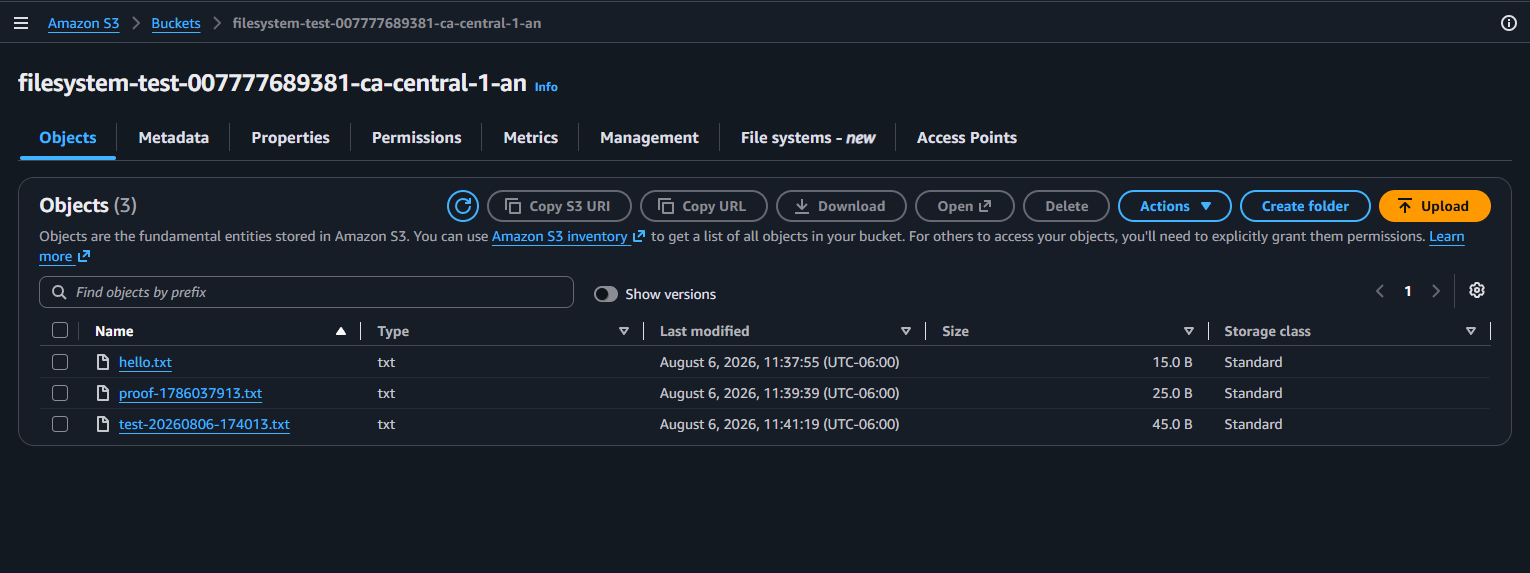1530x573 pixels.
Task: Switch to the Metadata tab
Action: [x=174, y=138]
